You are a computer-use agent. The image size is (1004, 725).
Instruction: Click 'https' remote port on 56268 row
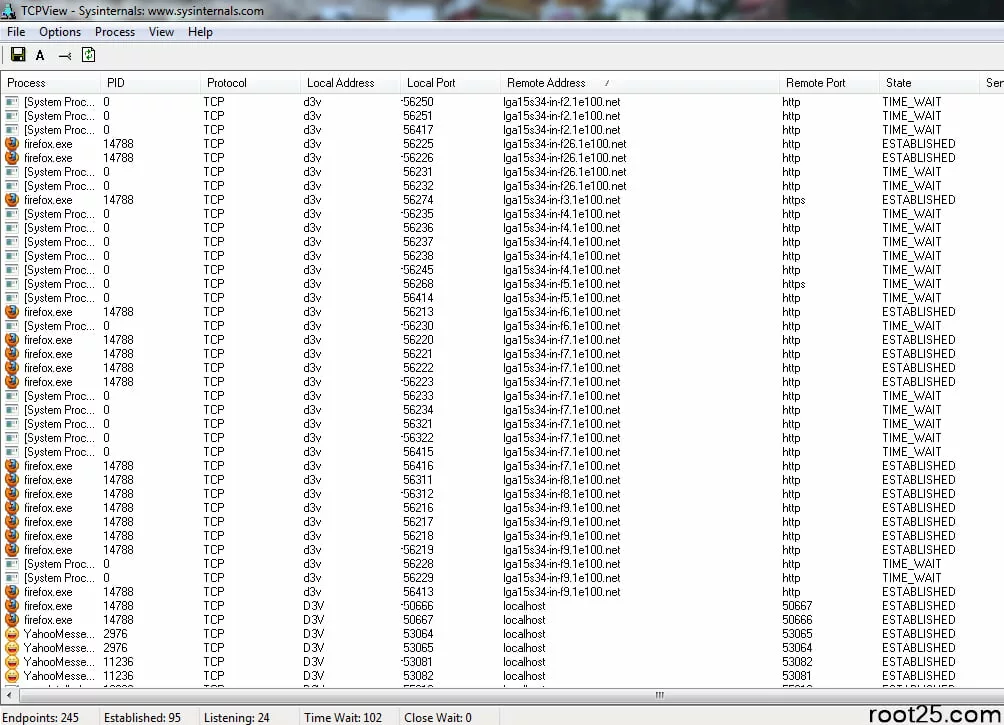click(x=793, y=284)
